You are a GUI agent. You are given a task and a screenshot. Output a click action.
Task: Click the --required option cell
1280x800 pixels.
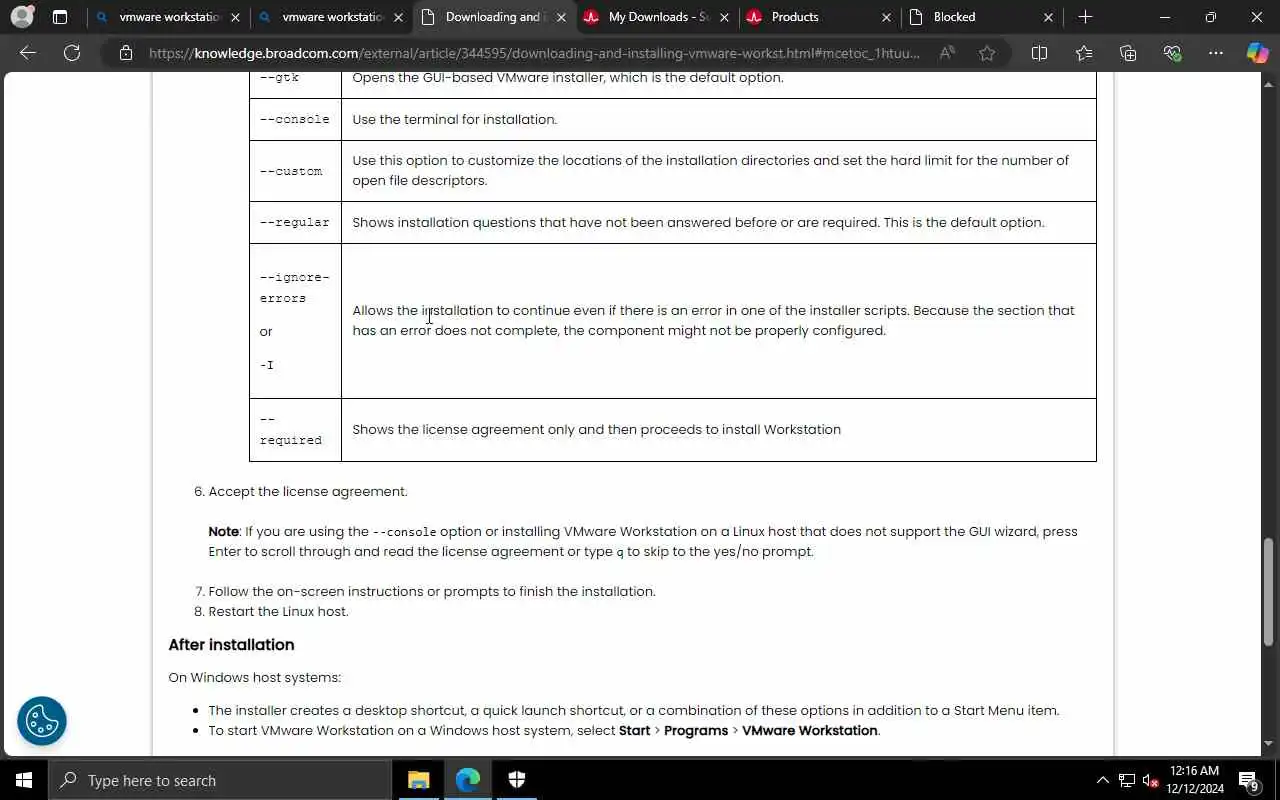tap(295, 430)
